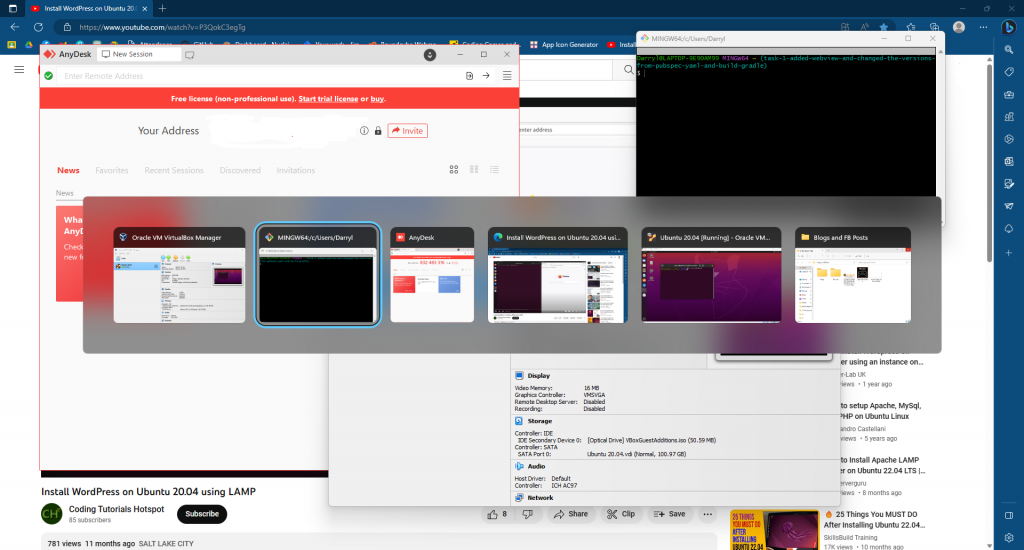
Task: Click Edge sidebar plus add icon
Action: point(1009,253)
